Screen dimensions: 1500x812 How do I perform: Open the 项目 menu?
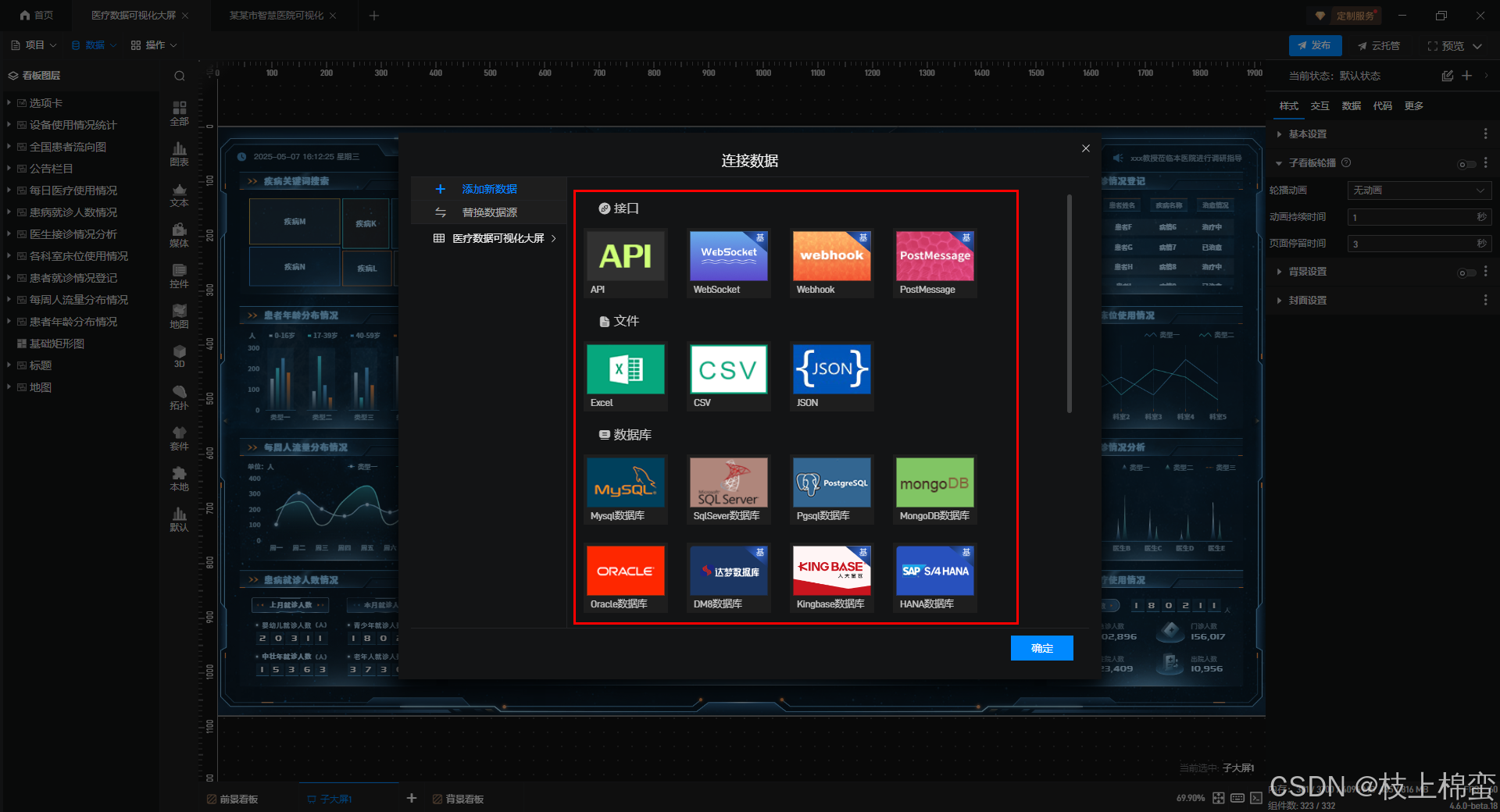[34, 45]
